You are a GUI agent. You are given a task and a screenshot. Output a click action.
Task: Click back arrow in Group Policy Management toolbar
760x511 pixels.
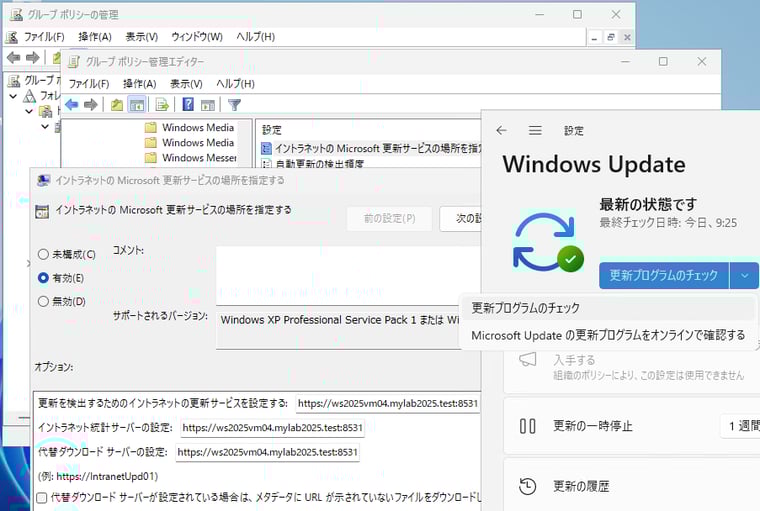pyautogui.click(x=14, y=58)
